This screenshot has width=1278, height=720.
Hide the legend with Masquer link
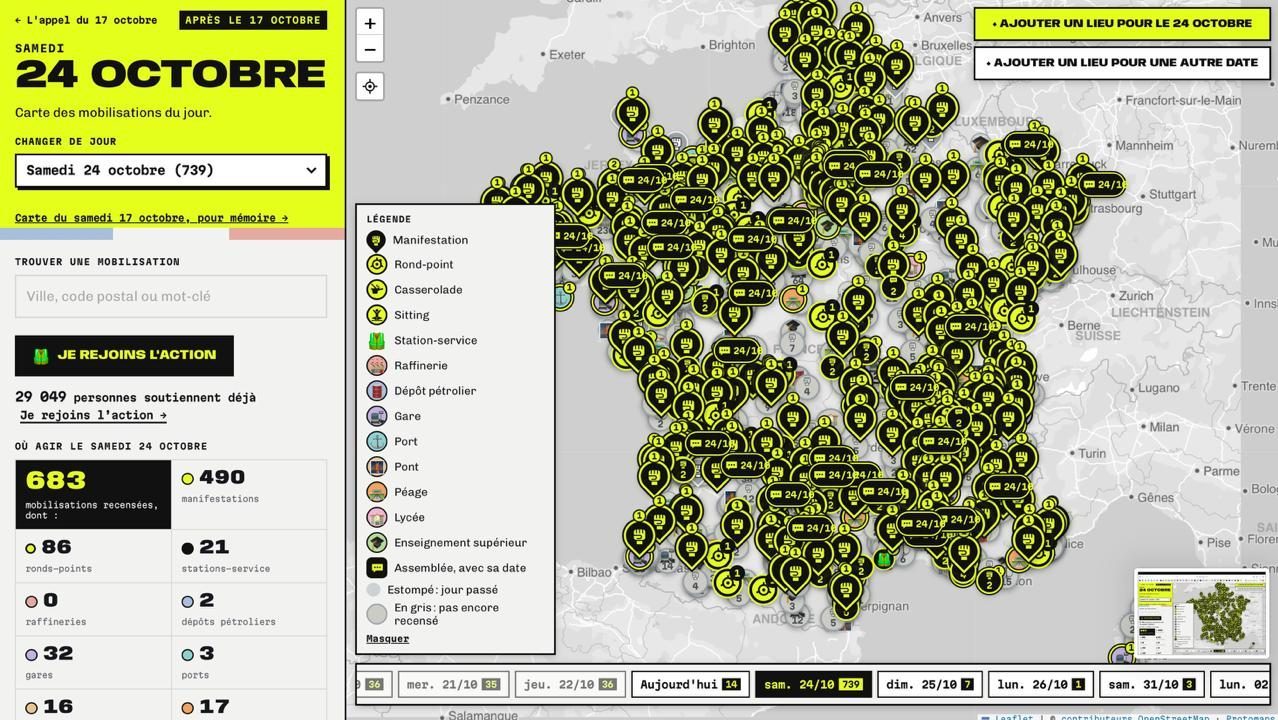(x=387, y=639)
